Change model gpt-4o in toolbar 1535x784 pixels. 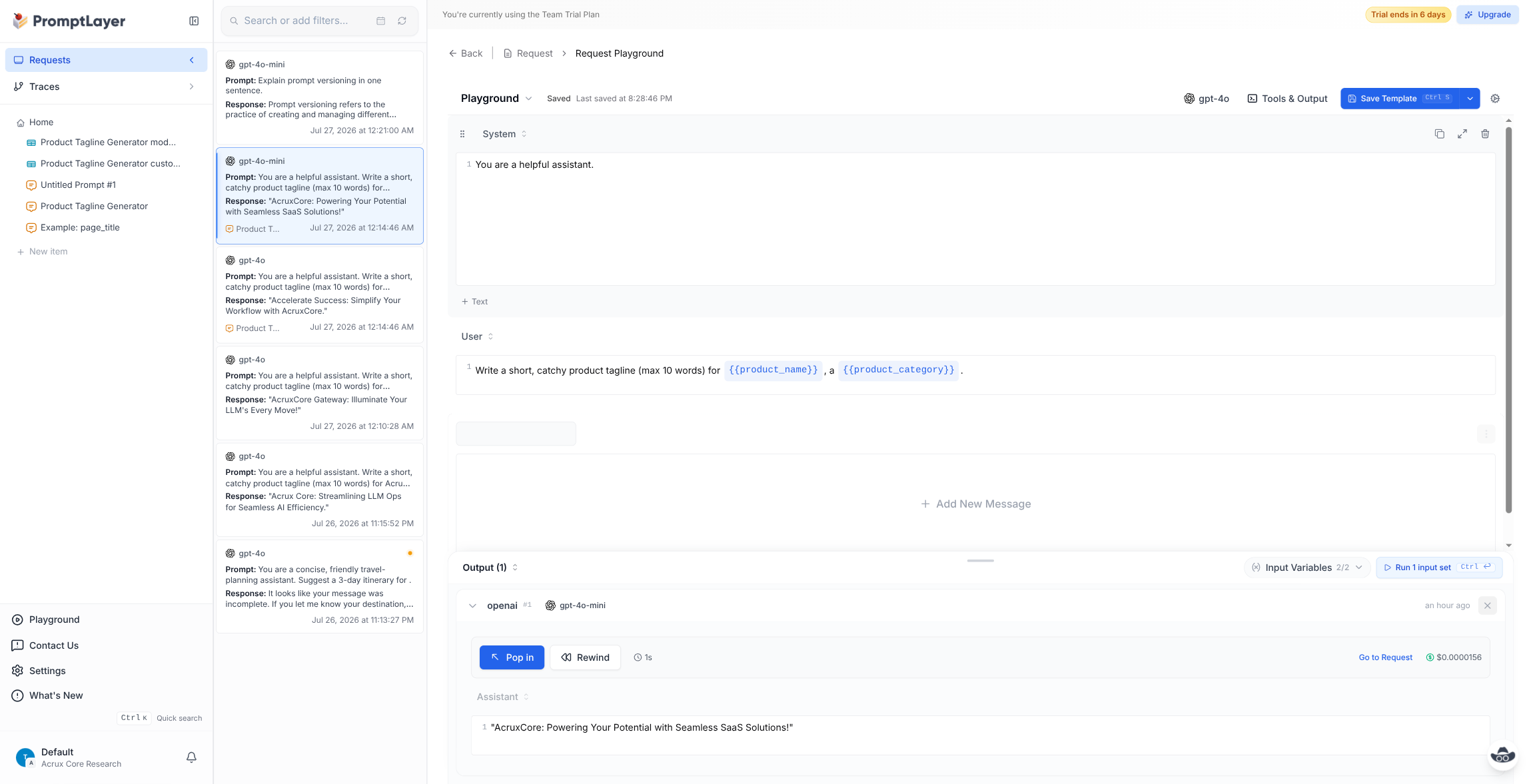click(x=1207, y=99)
